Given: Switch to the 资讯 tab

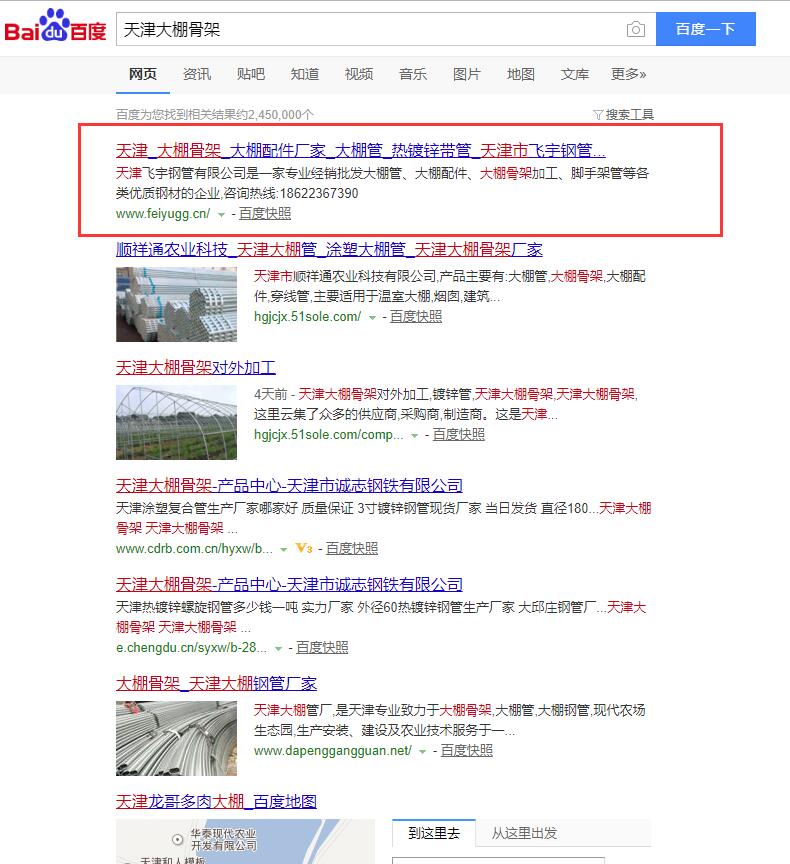Looking at the screenshot, I should click(197, 74).
